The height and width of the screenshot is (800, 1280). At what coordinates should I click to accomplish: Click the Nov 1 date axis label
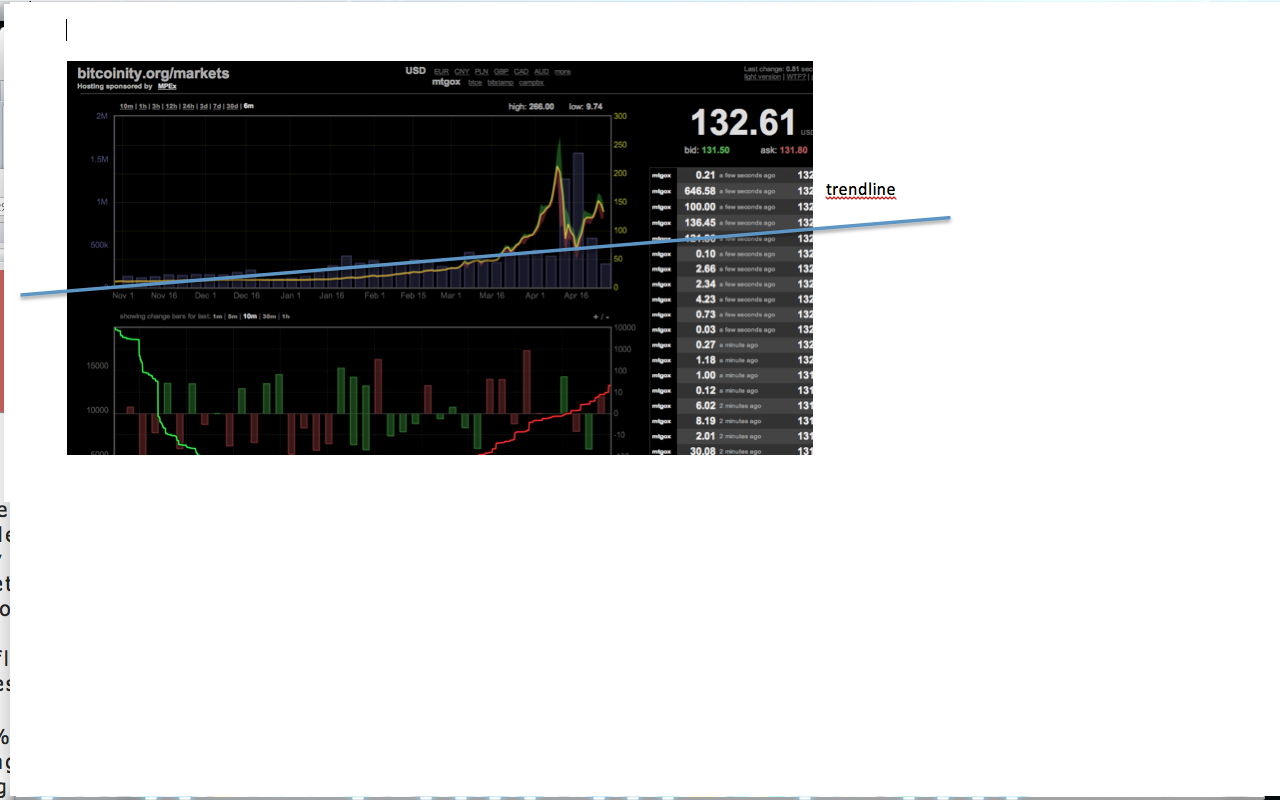[123, 296]
